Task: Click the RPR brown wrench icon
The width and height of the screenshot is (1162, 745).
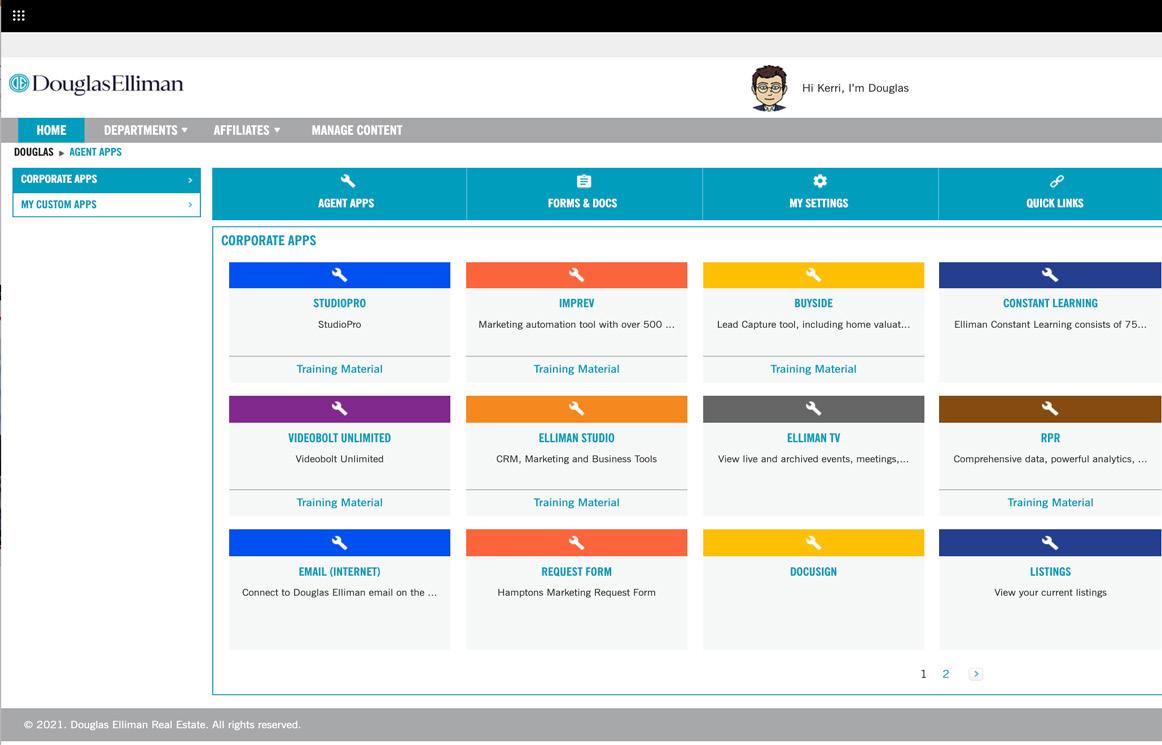Action: tap(1049, 408)
